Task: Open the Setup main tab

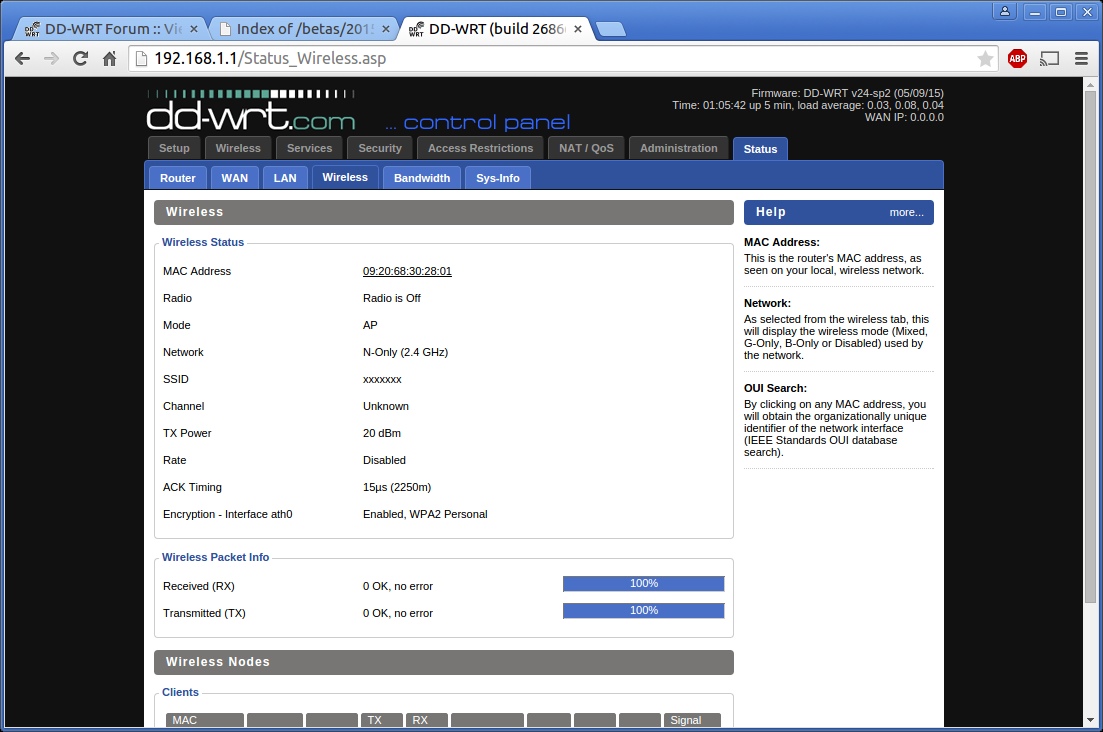Action: [174, 148]
